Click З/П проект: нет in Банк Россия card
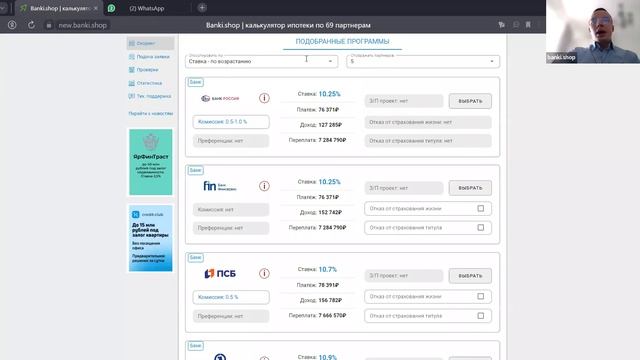This screenshot has width=640, height=360. tap(404, 101)
